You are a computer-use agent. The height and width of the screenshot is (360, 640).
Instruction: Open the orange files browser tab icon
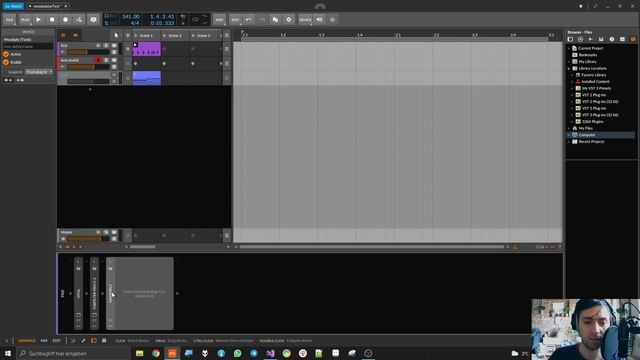tap(633, 39)
